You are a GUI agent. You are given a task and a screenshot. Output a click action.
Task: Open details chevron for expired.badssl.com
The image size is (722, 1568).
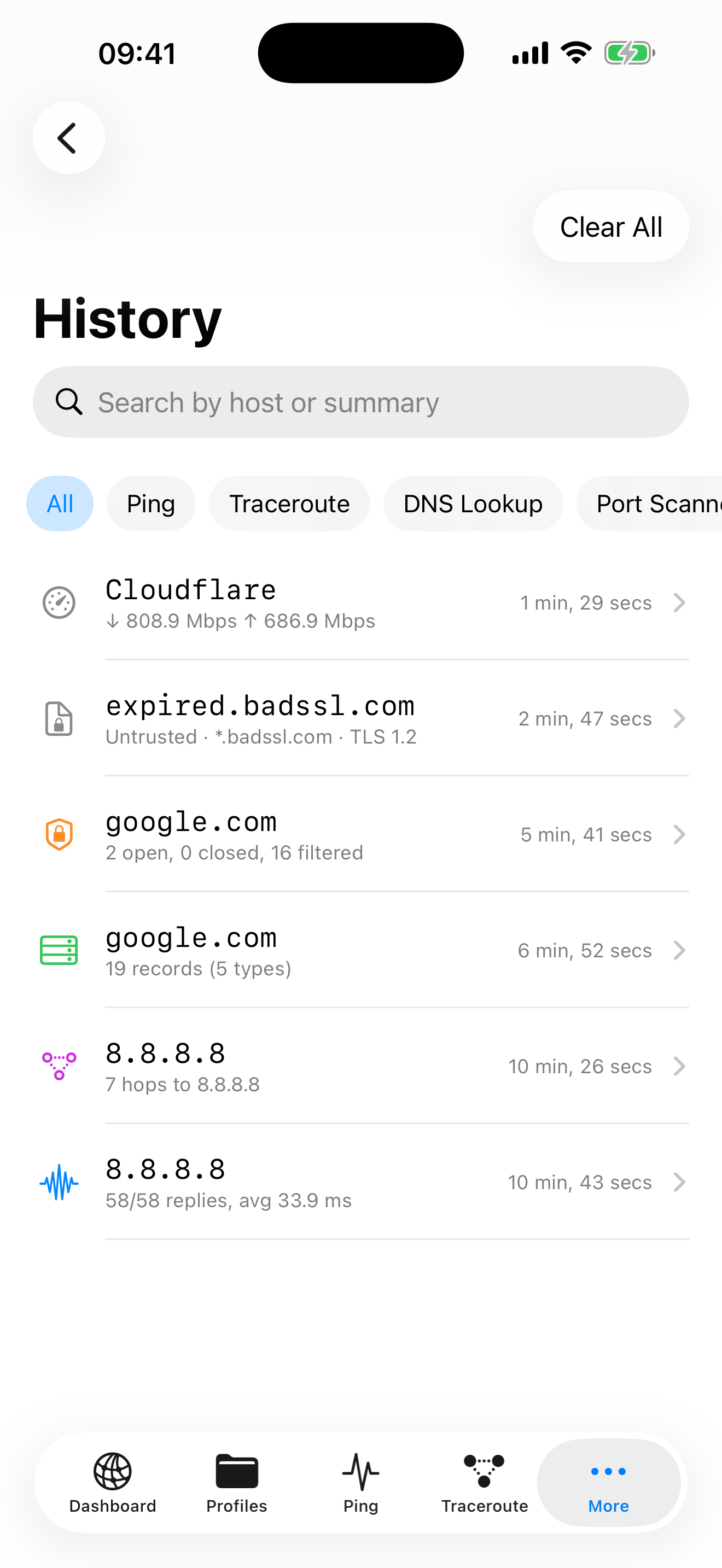(x=680, y=718)
